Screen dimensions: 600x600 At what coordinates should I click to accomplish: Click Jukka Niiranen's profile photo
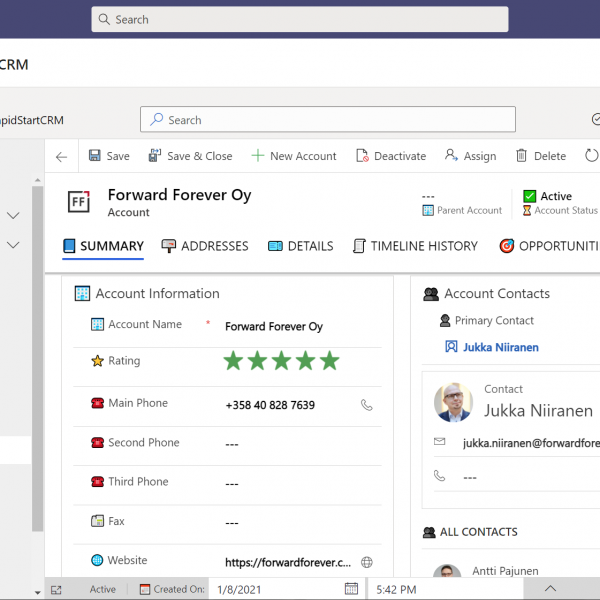[453, 402]
